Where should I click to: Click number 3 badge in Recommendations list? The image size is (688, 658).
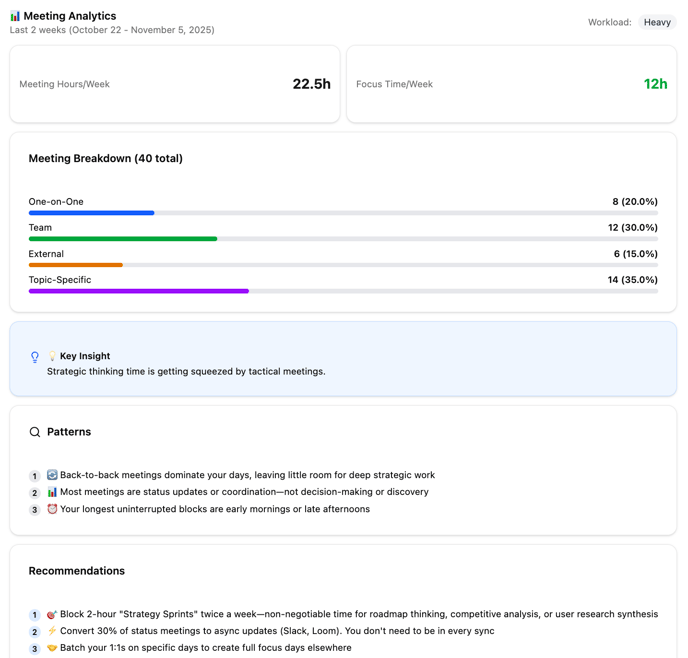(34, 649)
